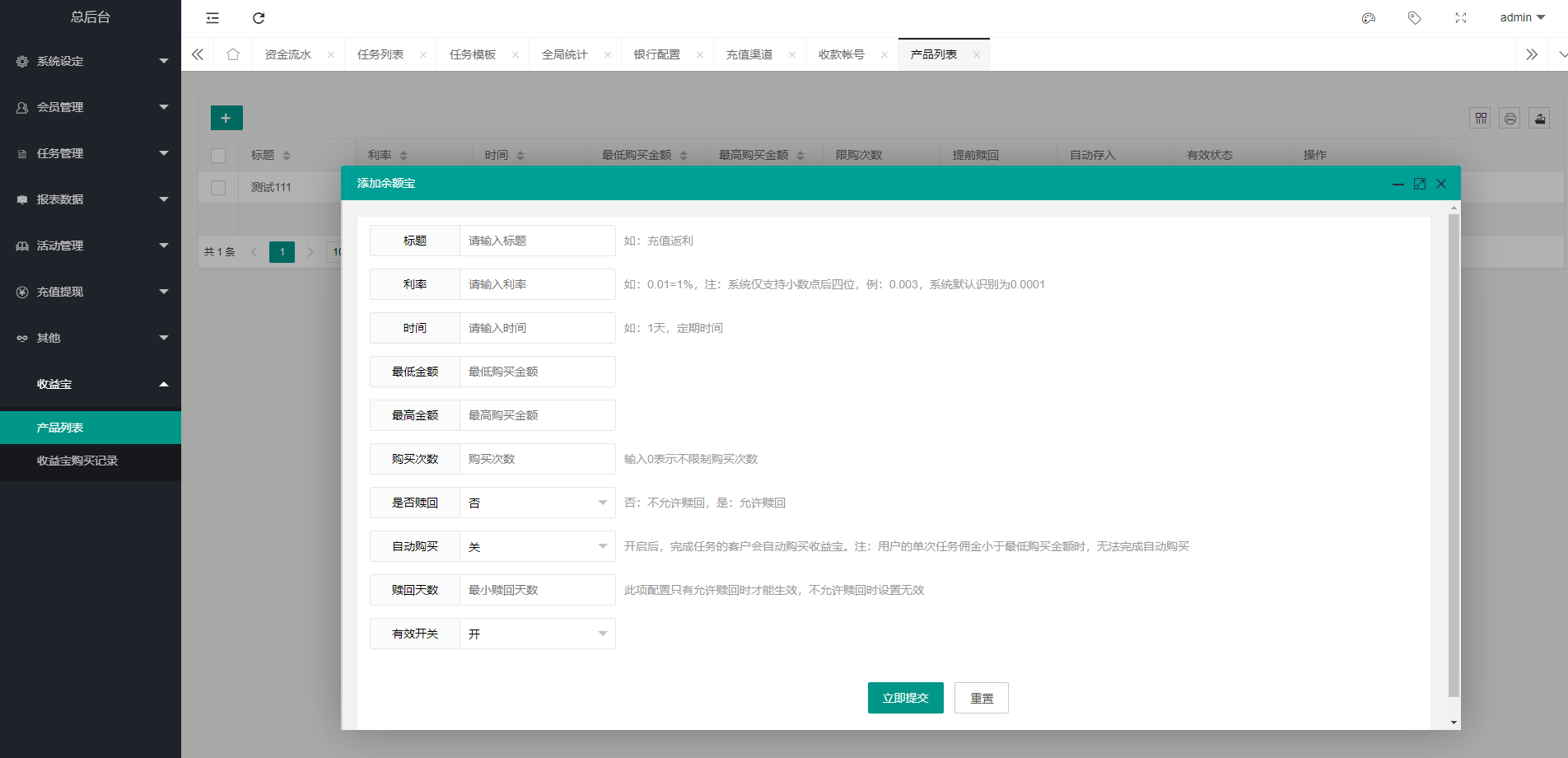Image resolution: width=1568 pixels, height=758 pixels.
Task: Focus the 最低金额 input field
Action: 537,372
